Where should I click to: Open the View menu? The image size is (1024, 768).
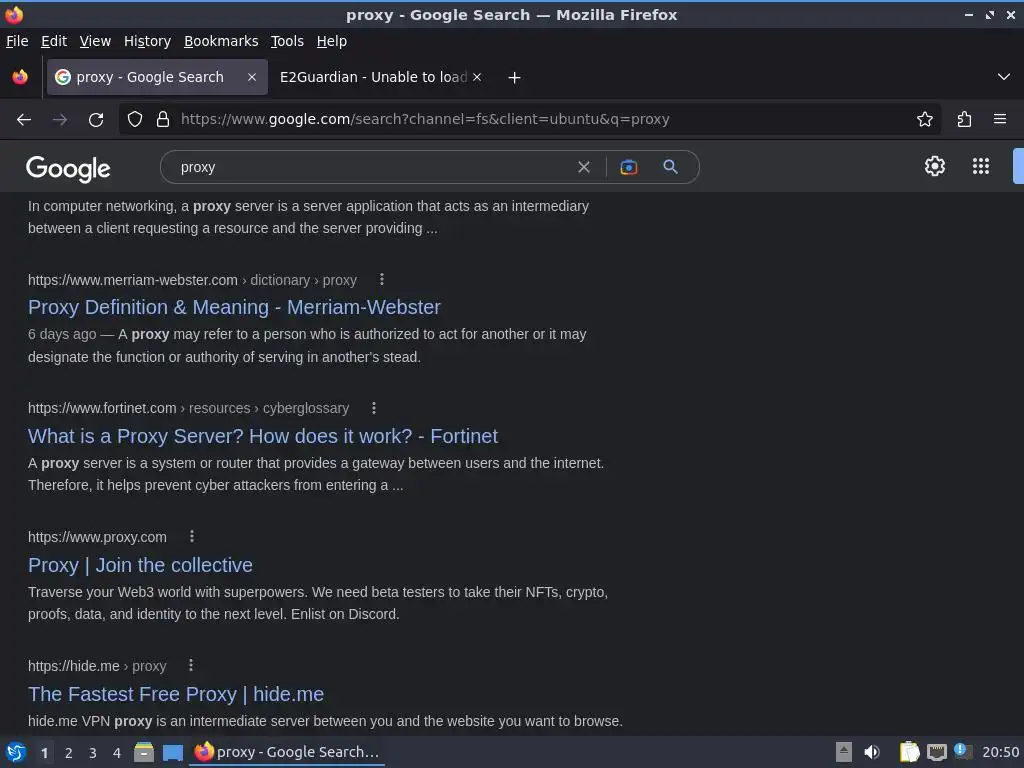95,41
